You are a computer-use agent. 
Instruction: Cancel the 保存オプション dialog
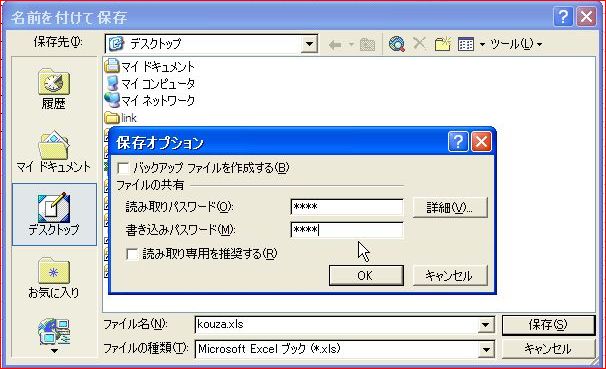tap(450, 275)
